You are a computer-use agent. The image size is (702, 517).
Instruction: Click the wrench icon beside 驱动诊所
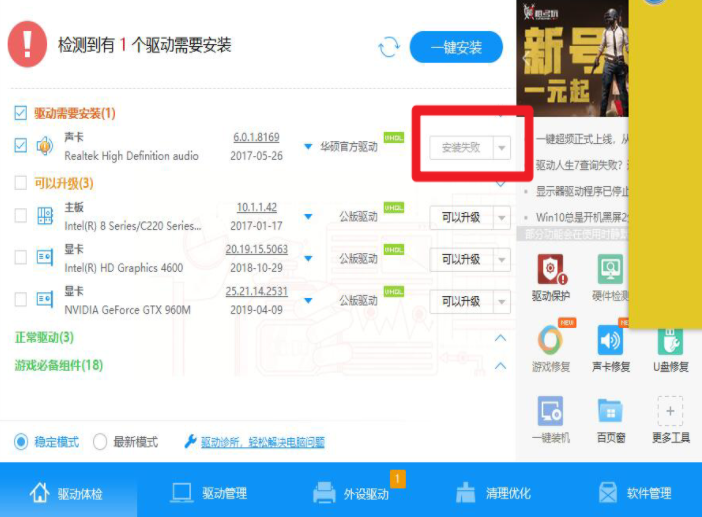[190, 441]
